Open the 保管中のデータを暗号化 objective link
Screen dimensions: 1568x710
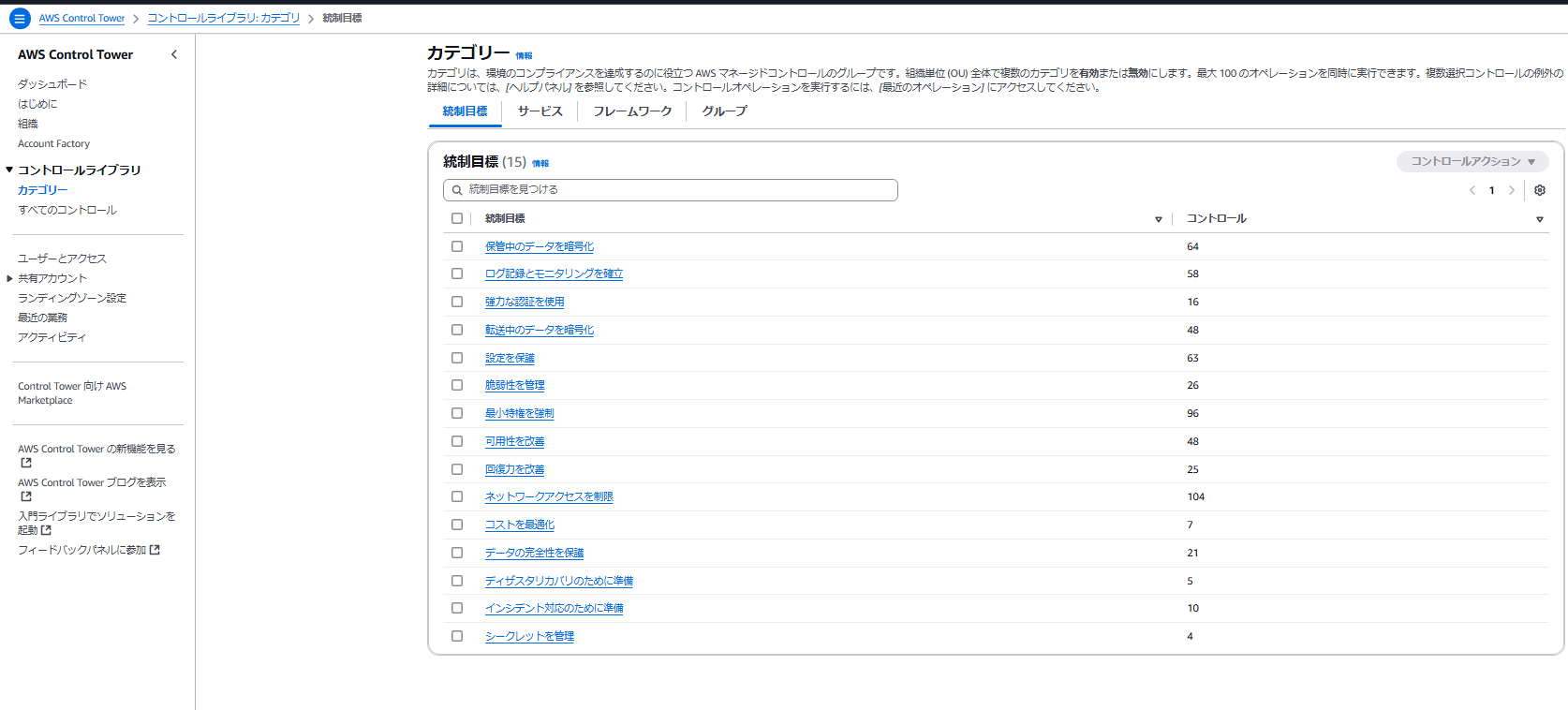540,246
